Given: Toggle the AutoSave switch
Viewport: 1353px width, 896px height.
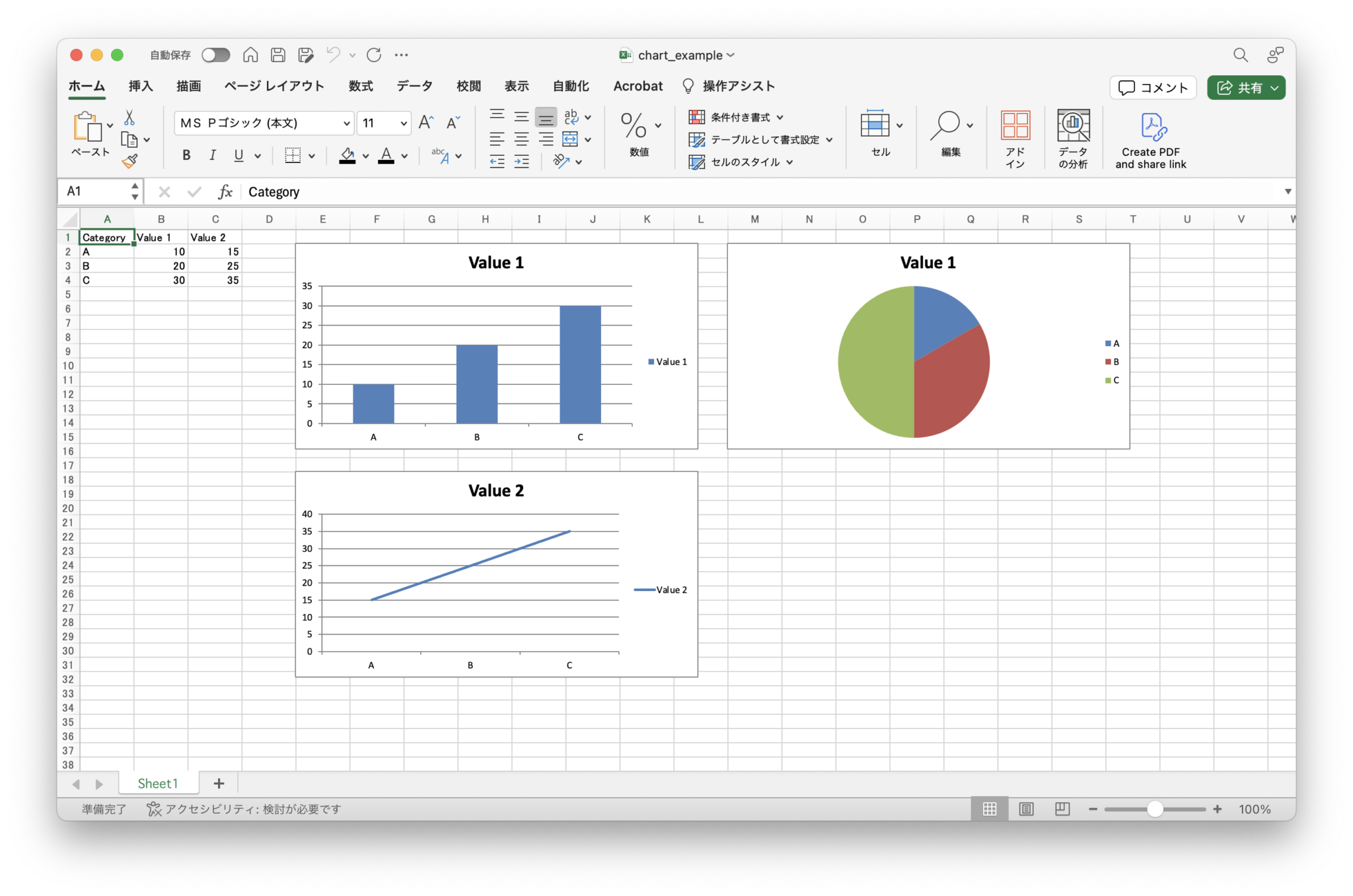Looking at the screenshot, I should pos(215,55).
